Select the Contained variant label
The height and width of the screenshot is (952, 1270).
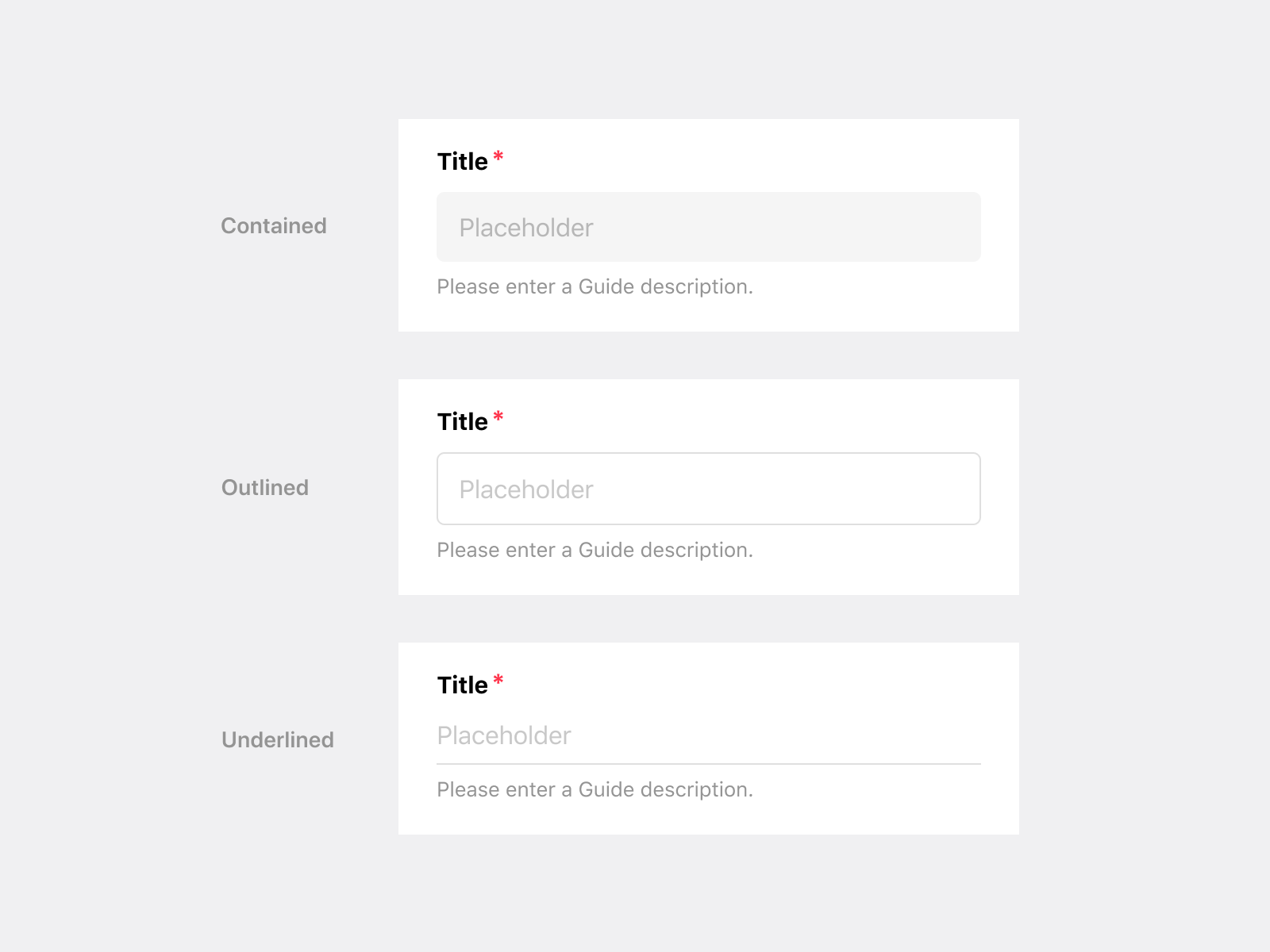(273, 226)
